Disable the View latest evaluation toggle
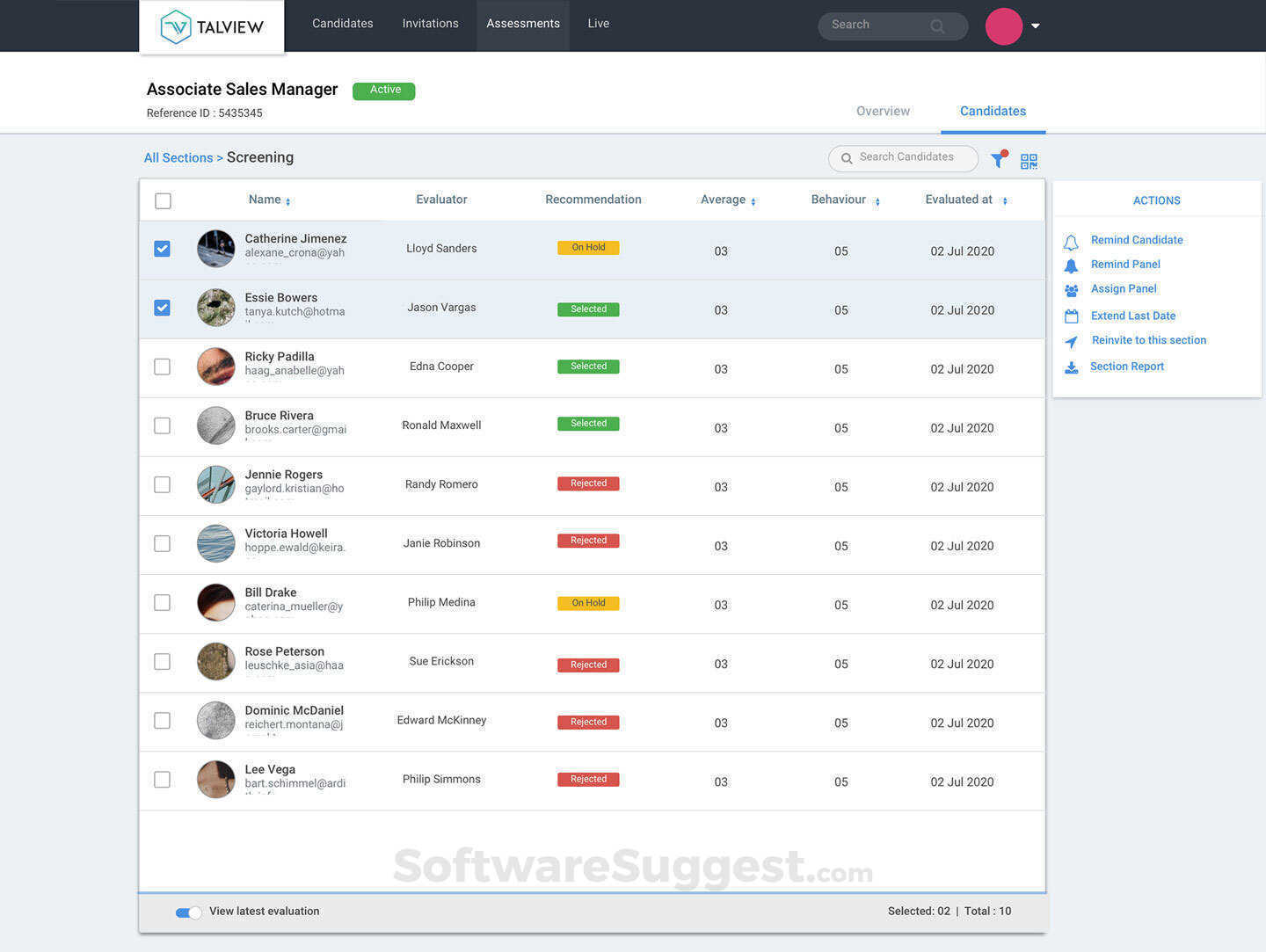This screenshot has width=1266, height=952. (187, 912)
